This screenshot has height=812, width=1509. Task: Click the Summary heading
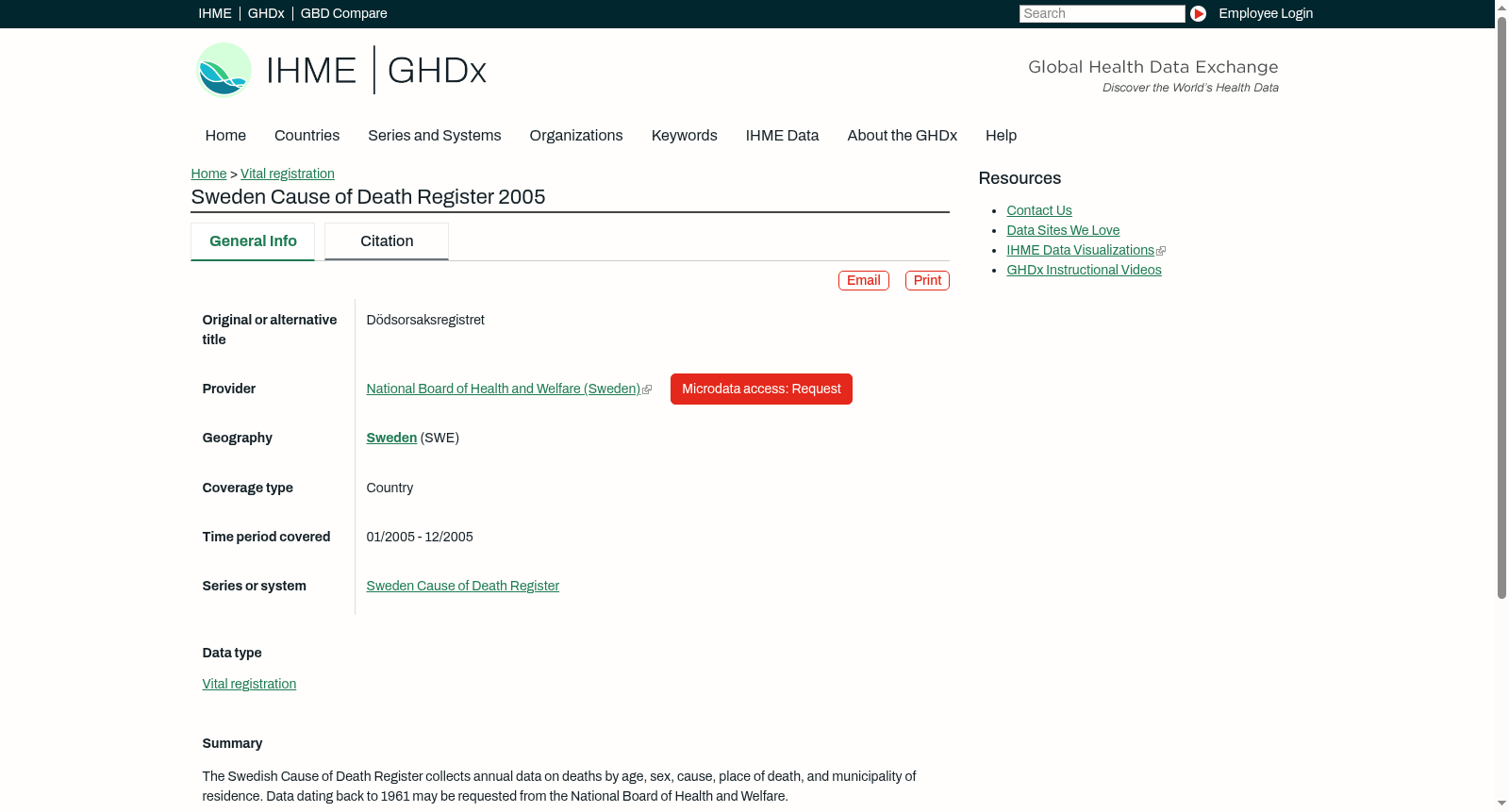(232, 743)
